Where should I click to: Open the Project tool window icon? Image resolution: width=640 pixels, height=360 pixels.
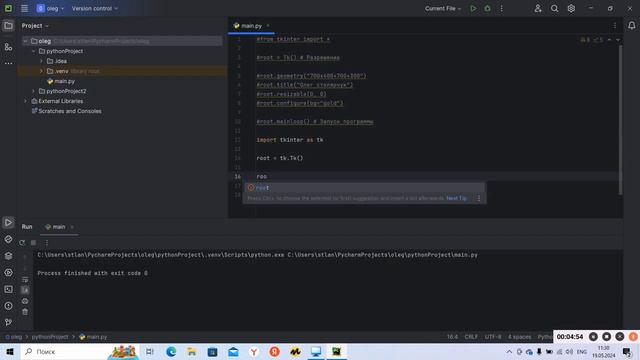8,26
